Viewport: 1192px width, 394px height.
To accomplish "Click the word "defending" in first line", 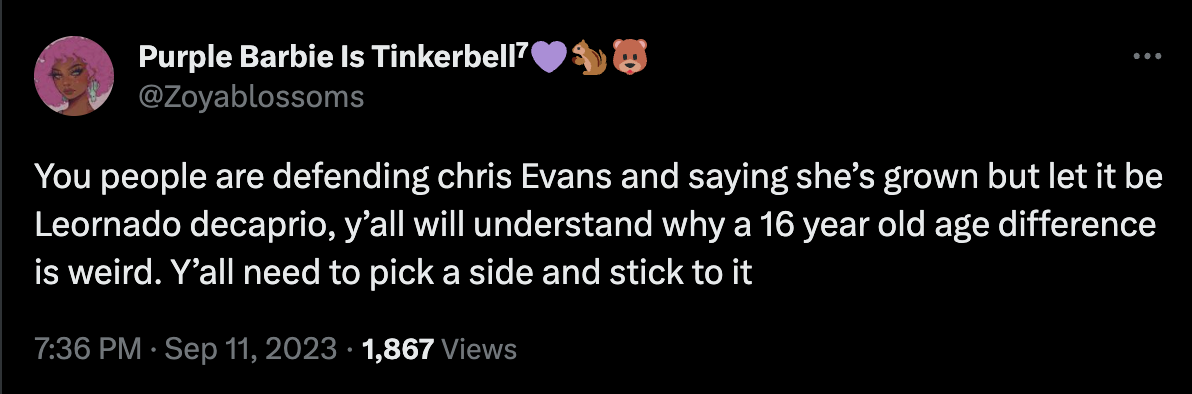I will [354, 179].
